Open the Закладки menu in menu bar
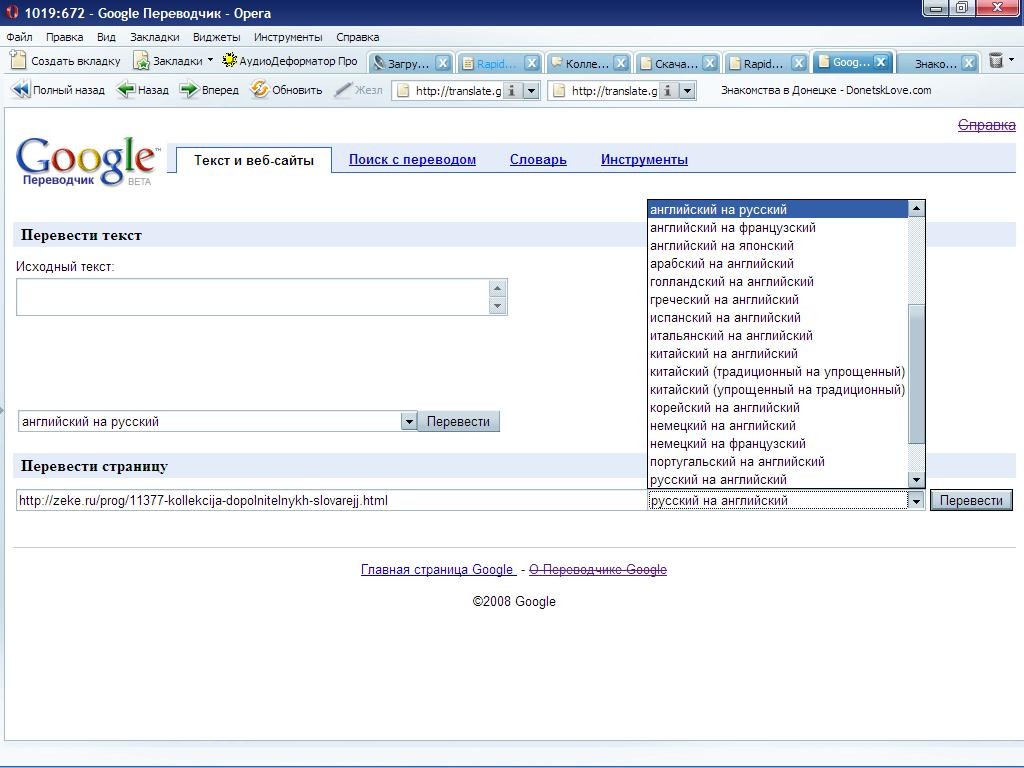The width and height of the screenshot is (1024, 768). click(x=154, y=37)
